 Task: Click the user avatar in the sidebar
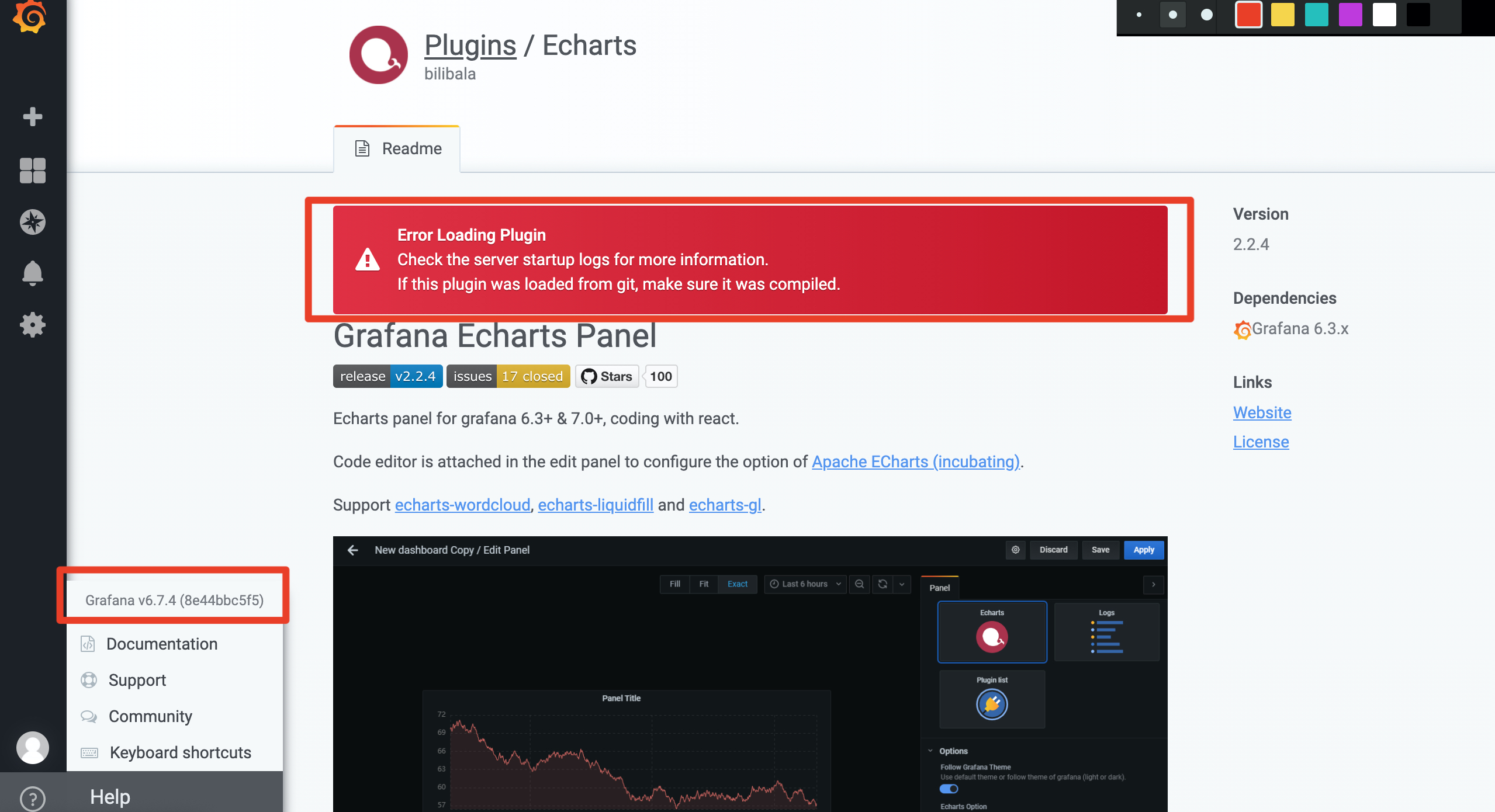[33, 748]
